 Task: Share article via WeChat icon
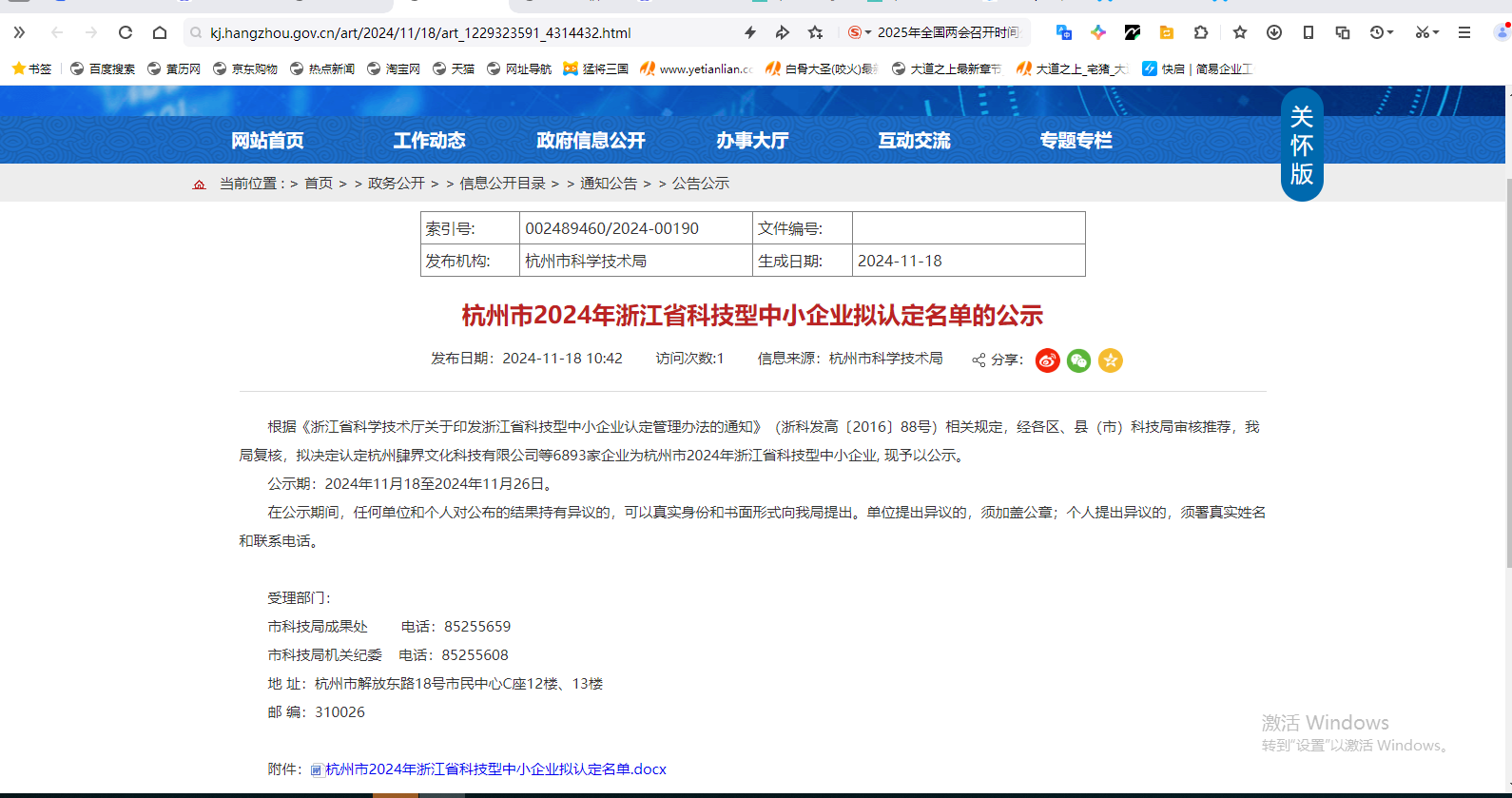click(1078, 360)
